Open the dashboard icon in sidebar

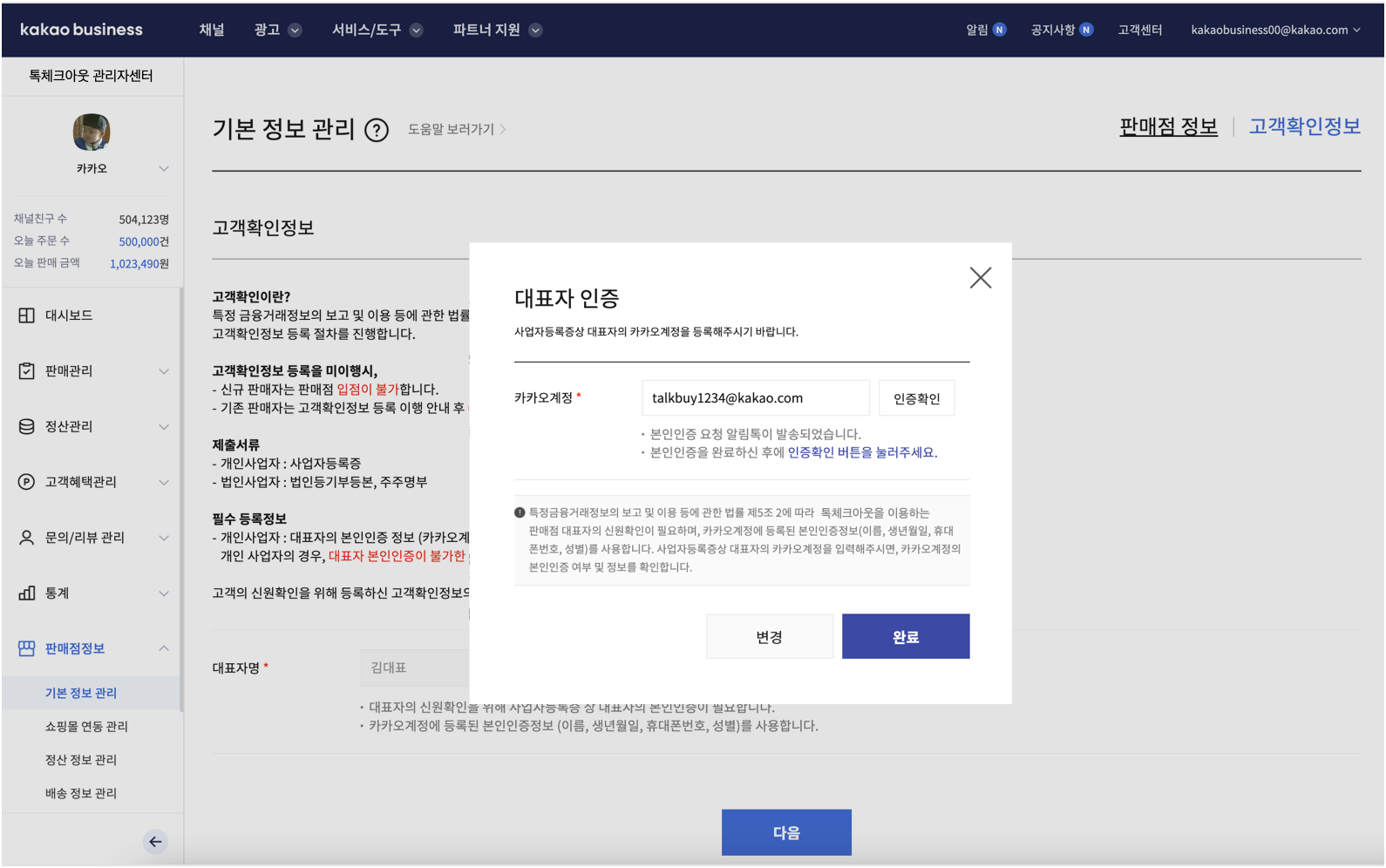pos(27,315)
